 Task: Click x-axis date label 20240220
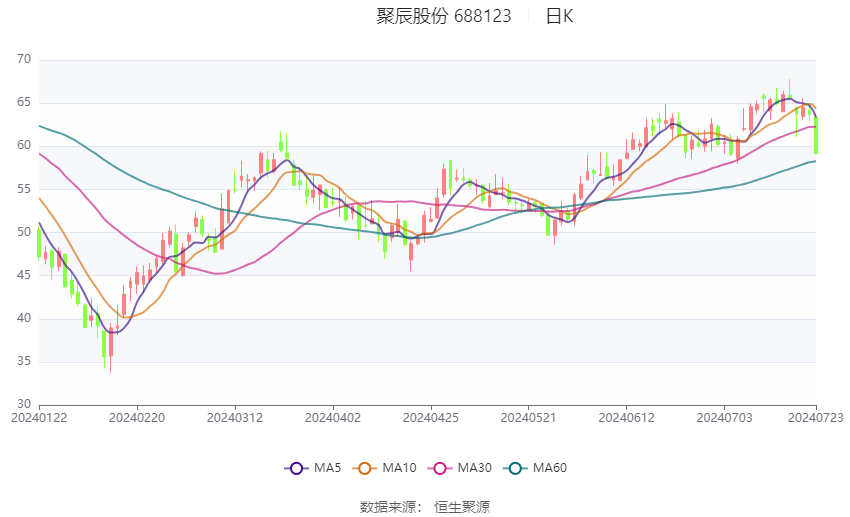(x=137, y=418)
